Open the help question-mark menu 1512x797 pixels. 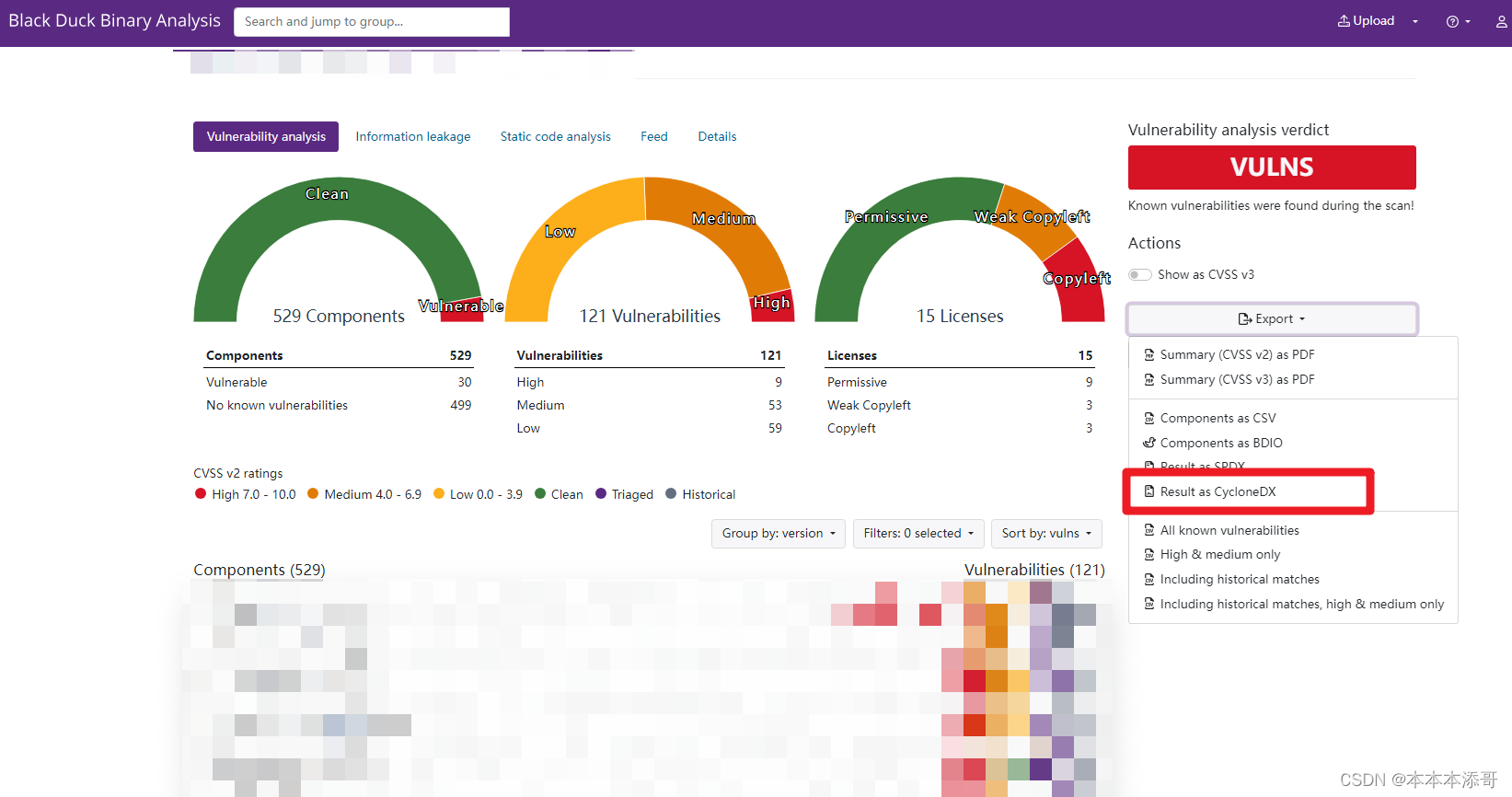1458,21
